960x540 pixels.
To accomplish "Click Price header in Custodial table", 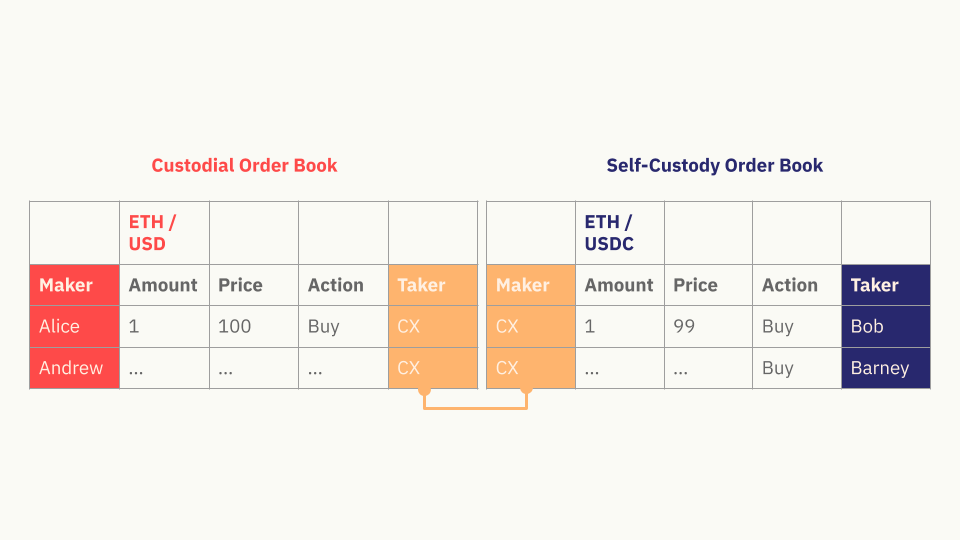I will (x=253, y=285).
